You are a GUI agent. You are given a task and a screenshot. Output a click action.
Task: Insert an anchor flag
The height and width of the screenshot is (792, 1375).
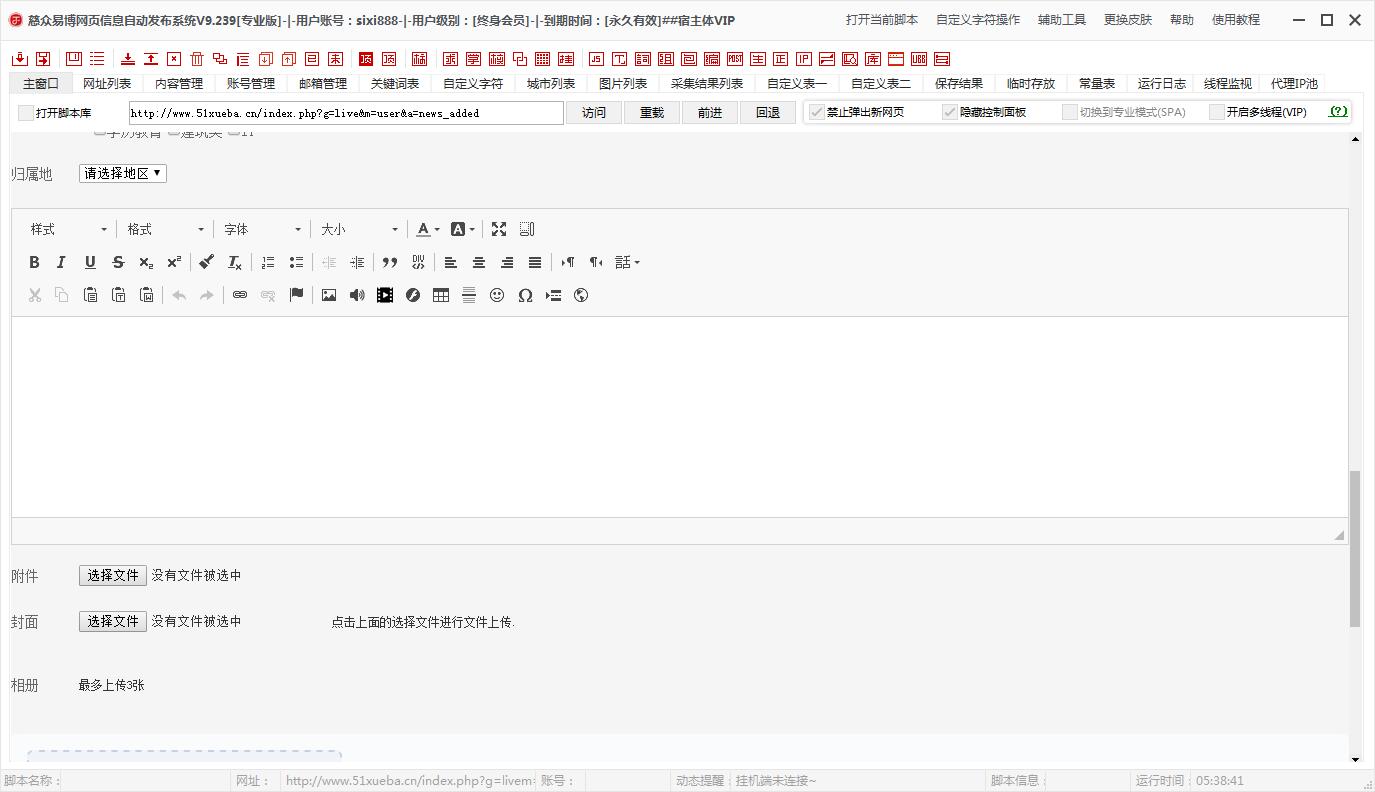296,295
